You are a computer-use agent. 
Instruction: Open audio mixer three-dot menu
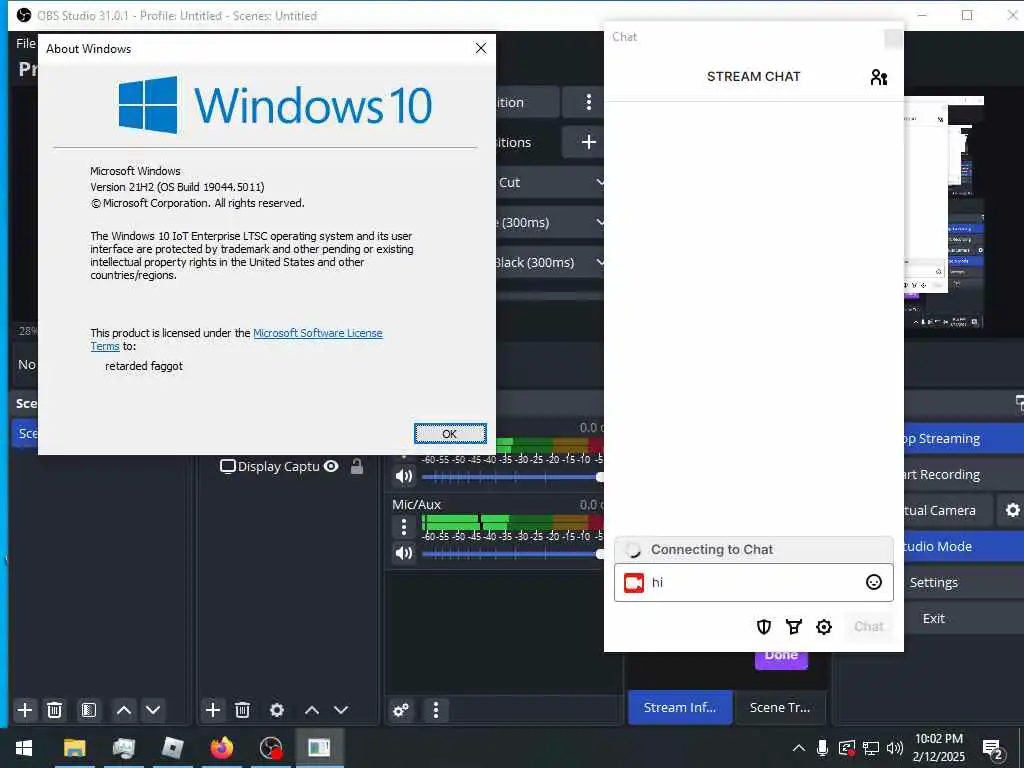point(436,710)
